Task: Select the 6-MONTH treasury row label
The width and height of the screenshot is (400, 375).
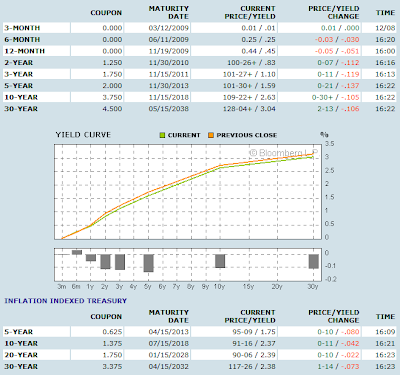Action: [22, 40]
